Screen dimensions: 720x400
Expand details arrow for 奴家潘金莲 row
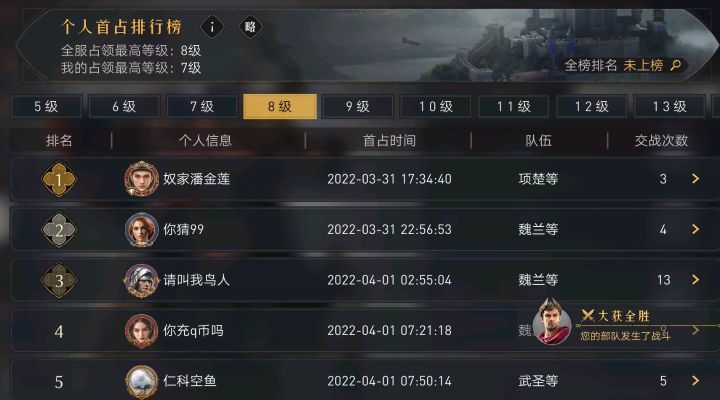695,179
